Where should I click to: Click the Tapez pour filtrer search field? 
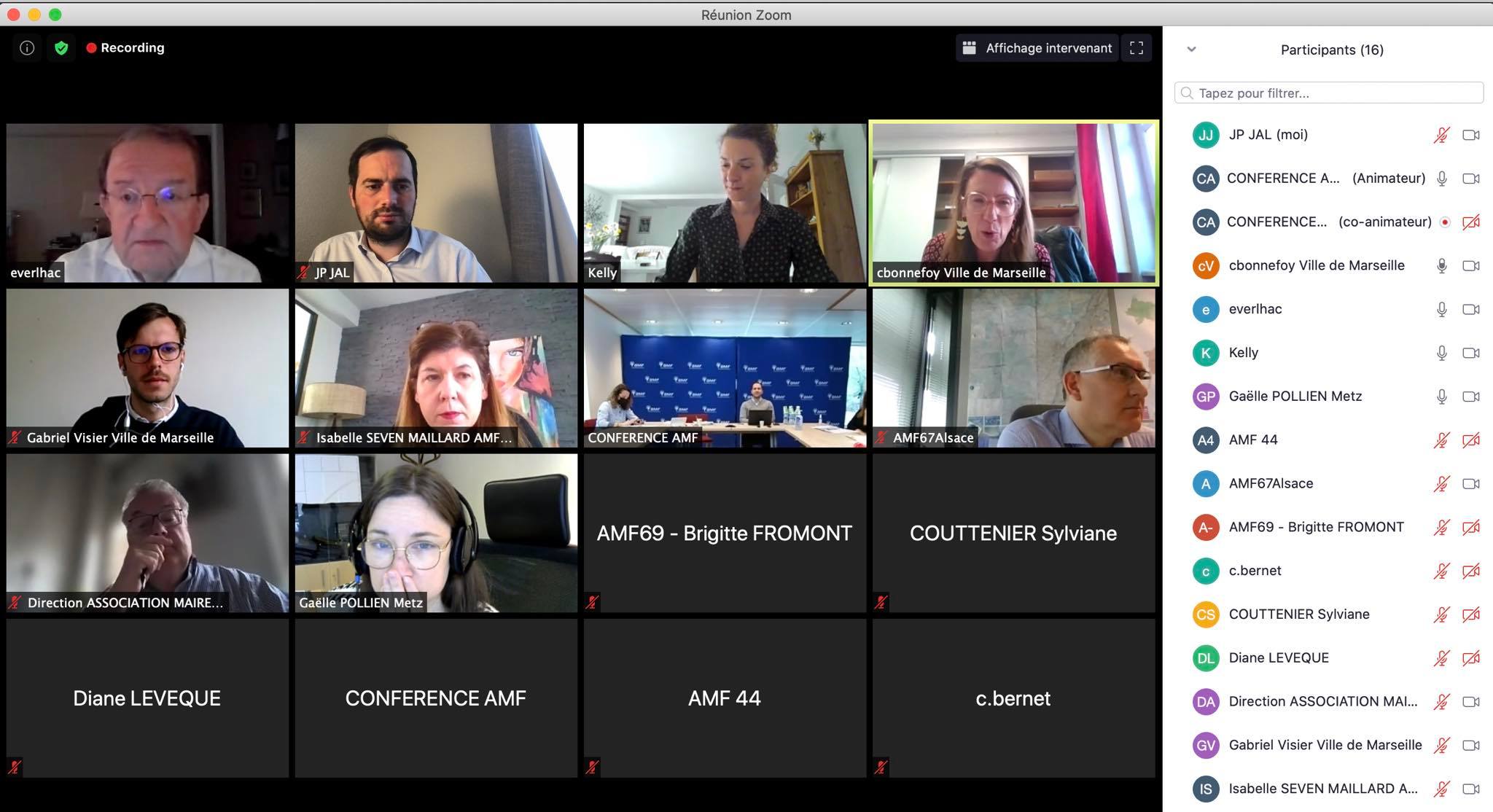click(1328, 93)
